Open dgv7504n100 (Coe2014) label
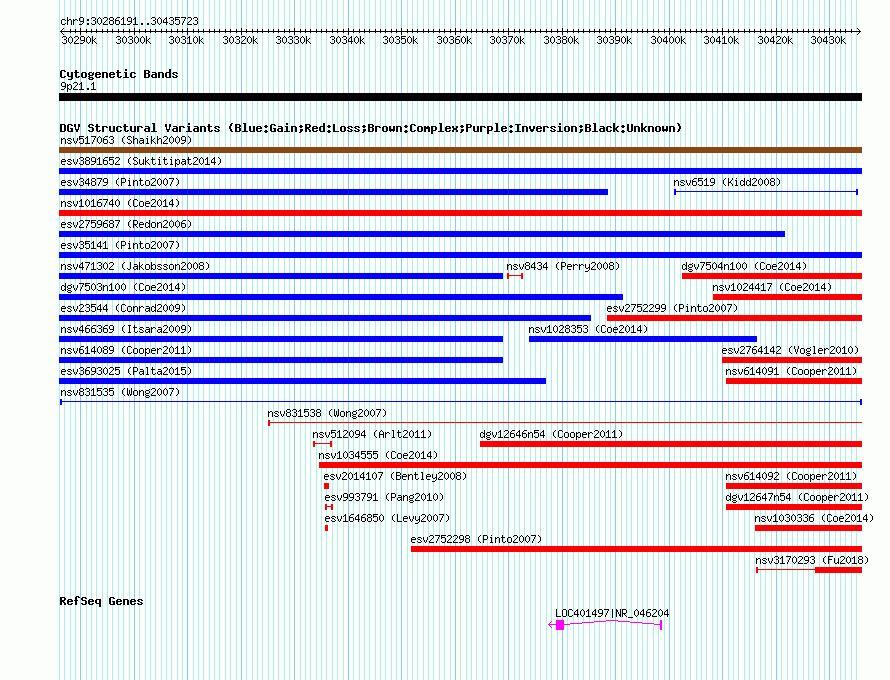890x680 pixels. tap(744, 266)
